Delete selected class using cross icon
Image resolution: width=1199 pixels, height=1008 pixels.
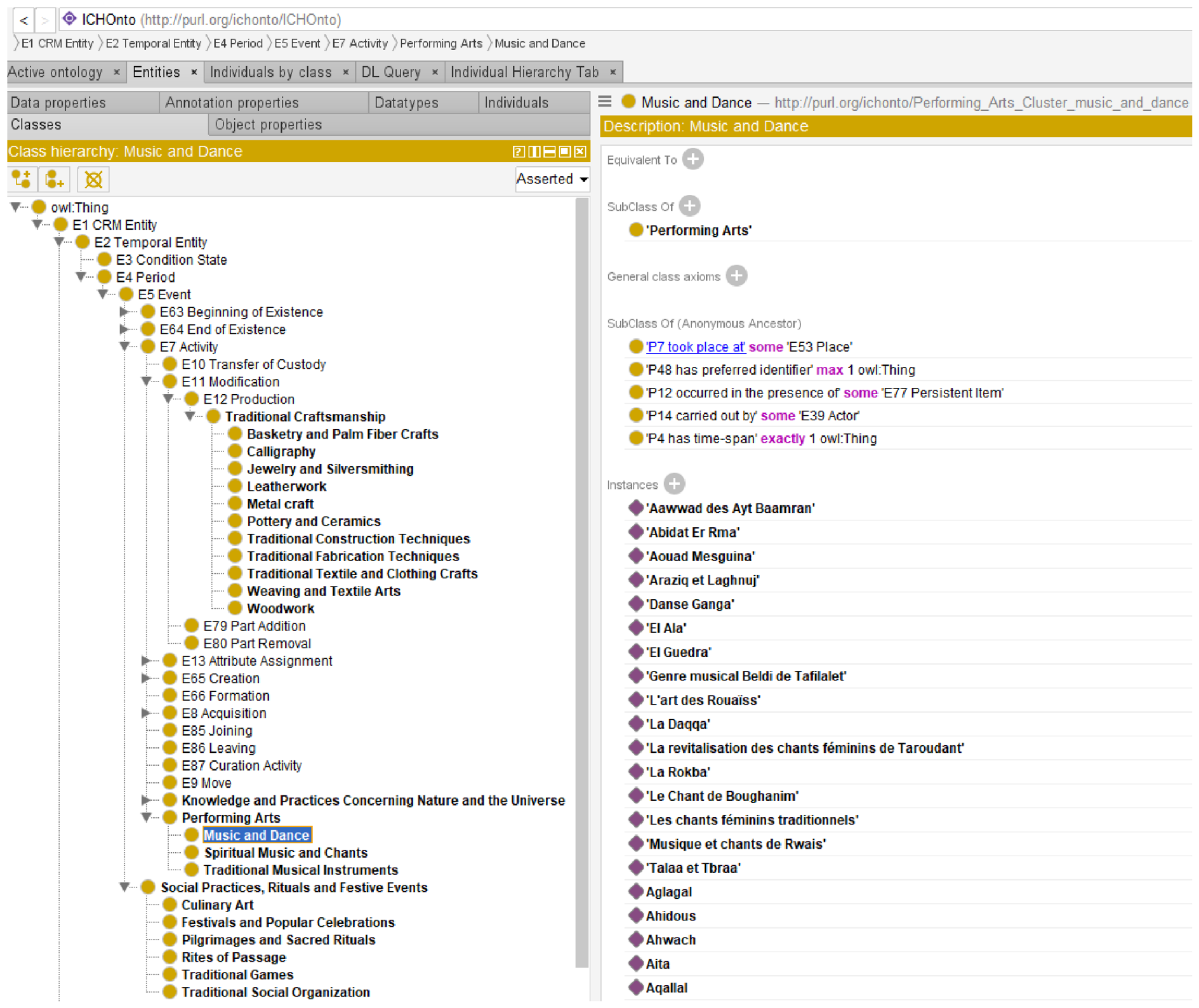(x=93, y=180)
